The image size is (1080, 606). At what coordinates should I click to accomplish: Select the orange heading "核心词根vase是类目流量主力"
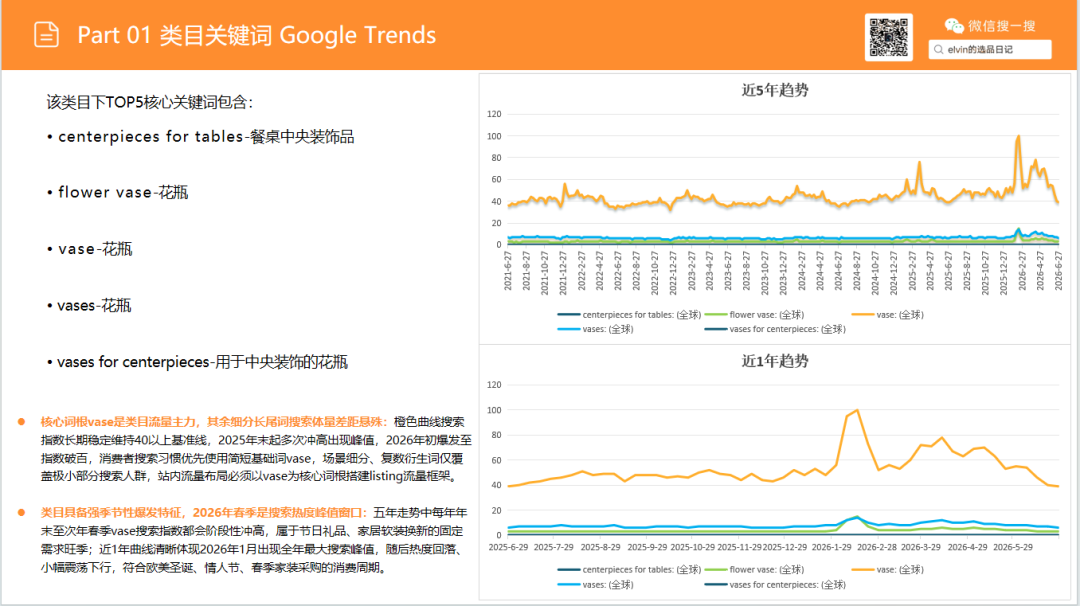(120, 421)
